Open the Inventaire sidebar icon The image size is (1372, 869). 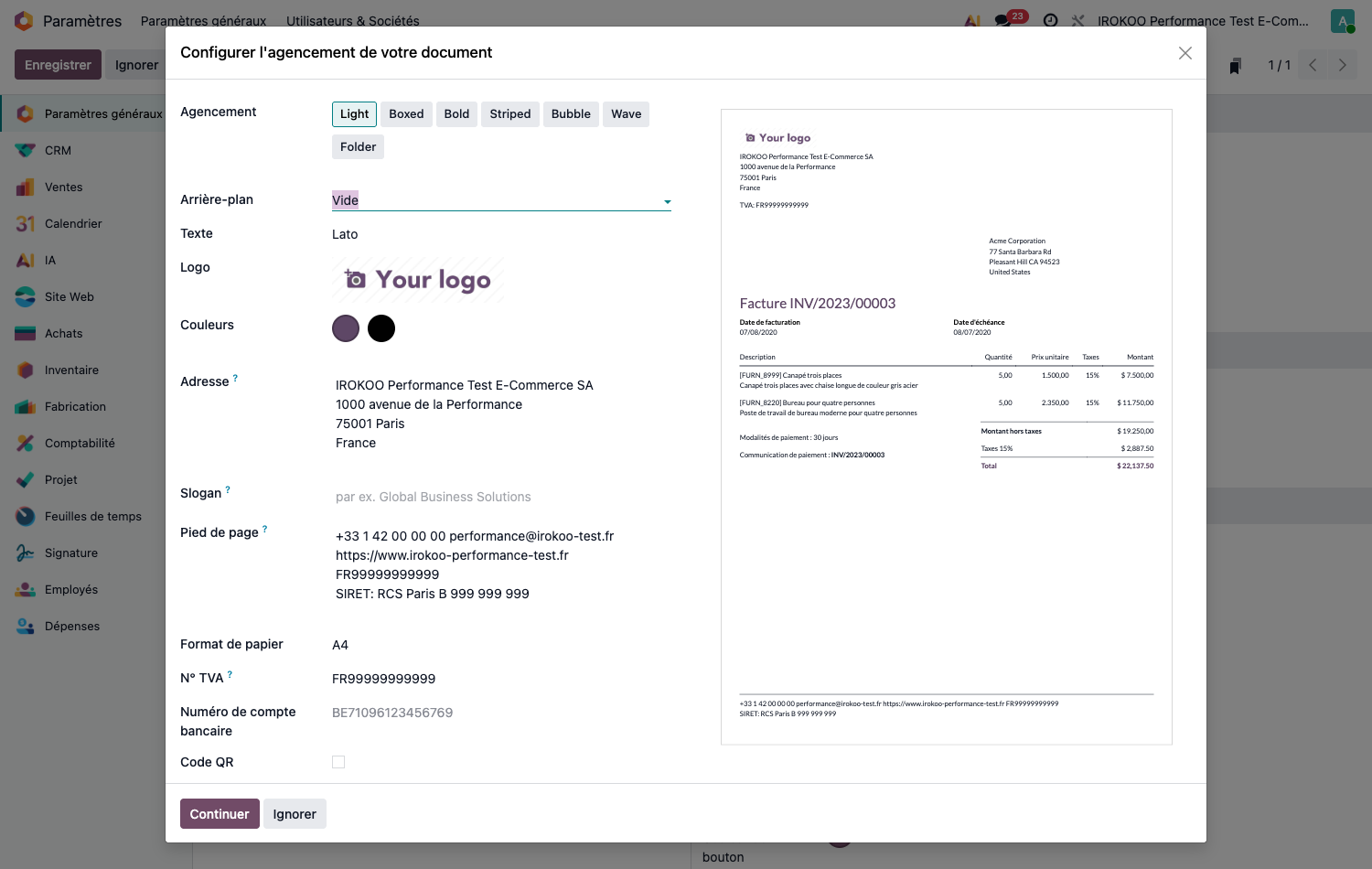click(x=26, y=370)
